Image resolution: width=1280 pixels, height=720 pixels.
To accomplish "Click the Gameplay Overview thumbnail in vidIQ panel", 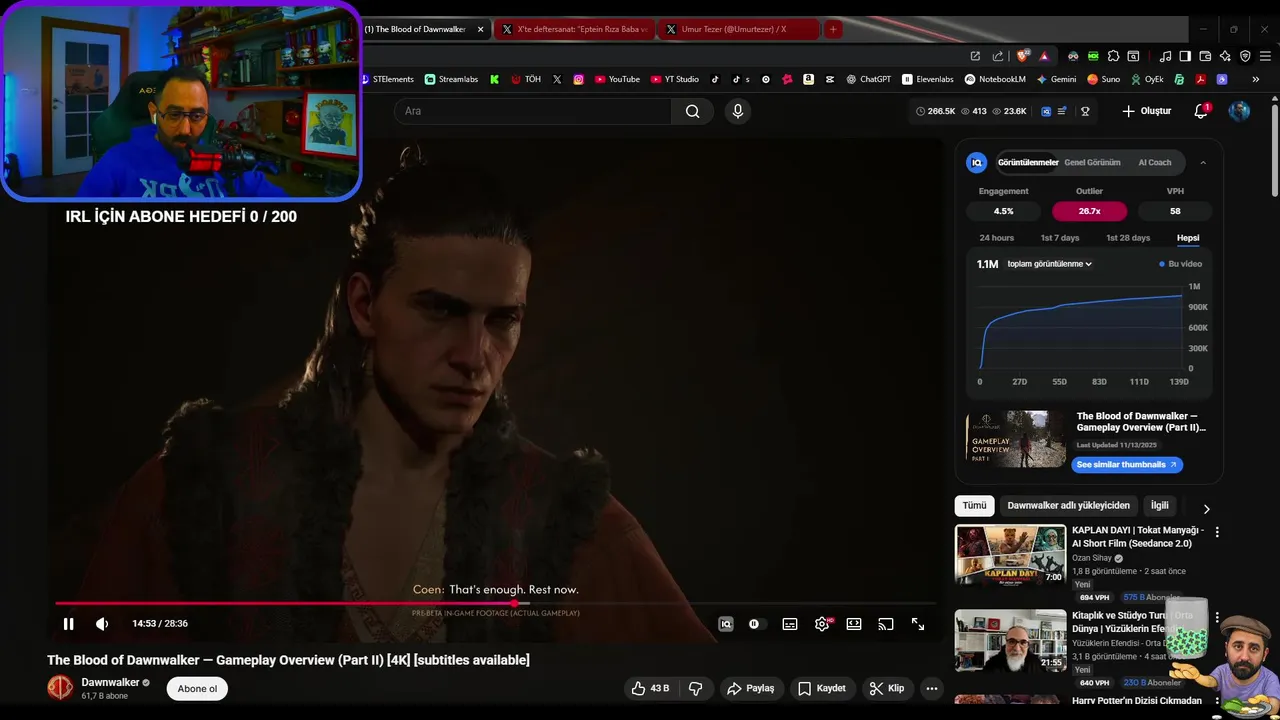I will click(x=1016, y=439).
